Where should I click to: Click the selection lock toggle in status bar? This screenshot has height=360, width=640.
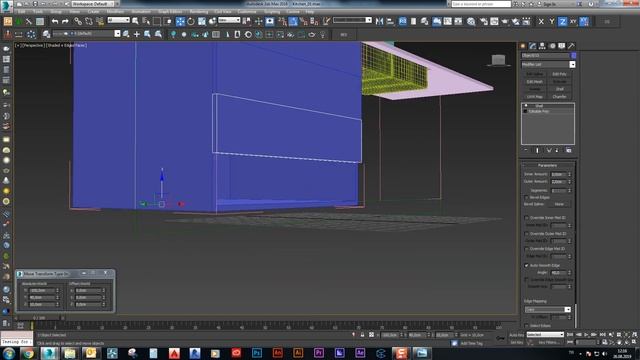[362, 335]
